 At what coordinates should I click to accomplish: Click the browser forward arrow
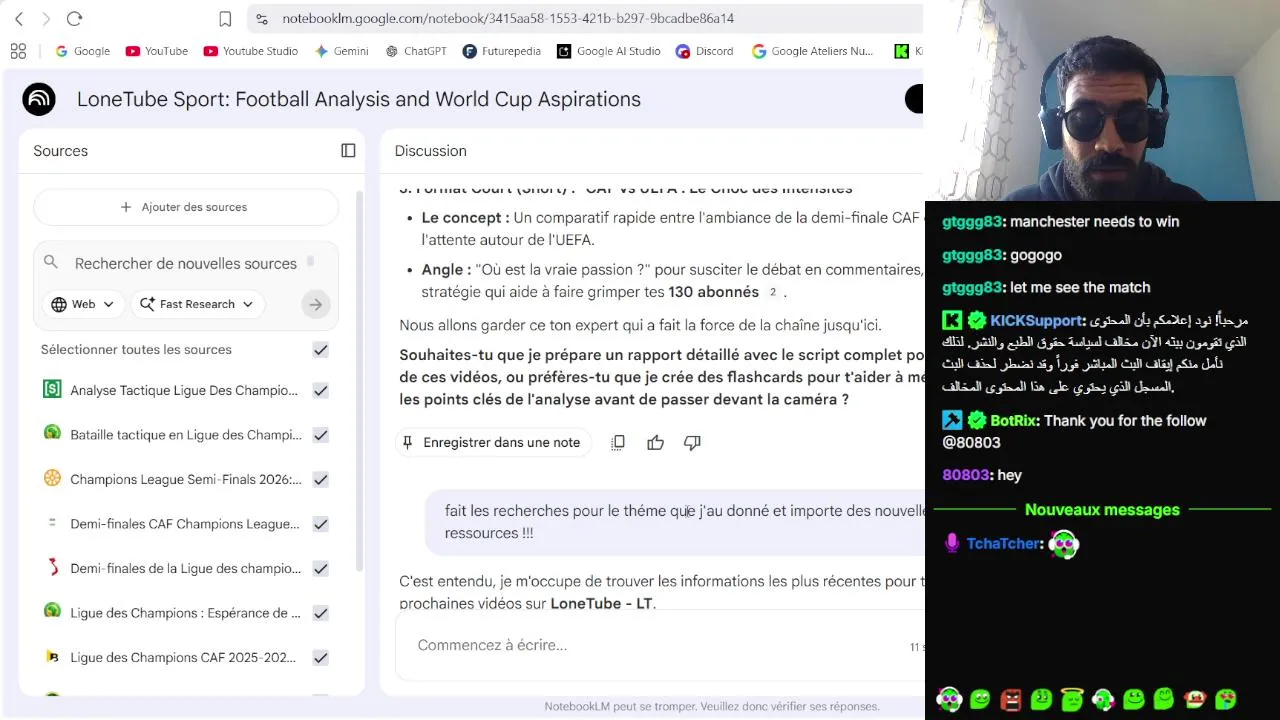[46, 19]
